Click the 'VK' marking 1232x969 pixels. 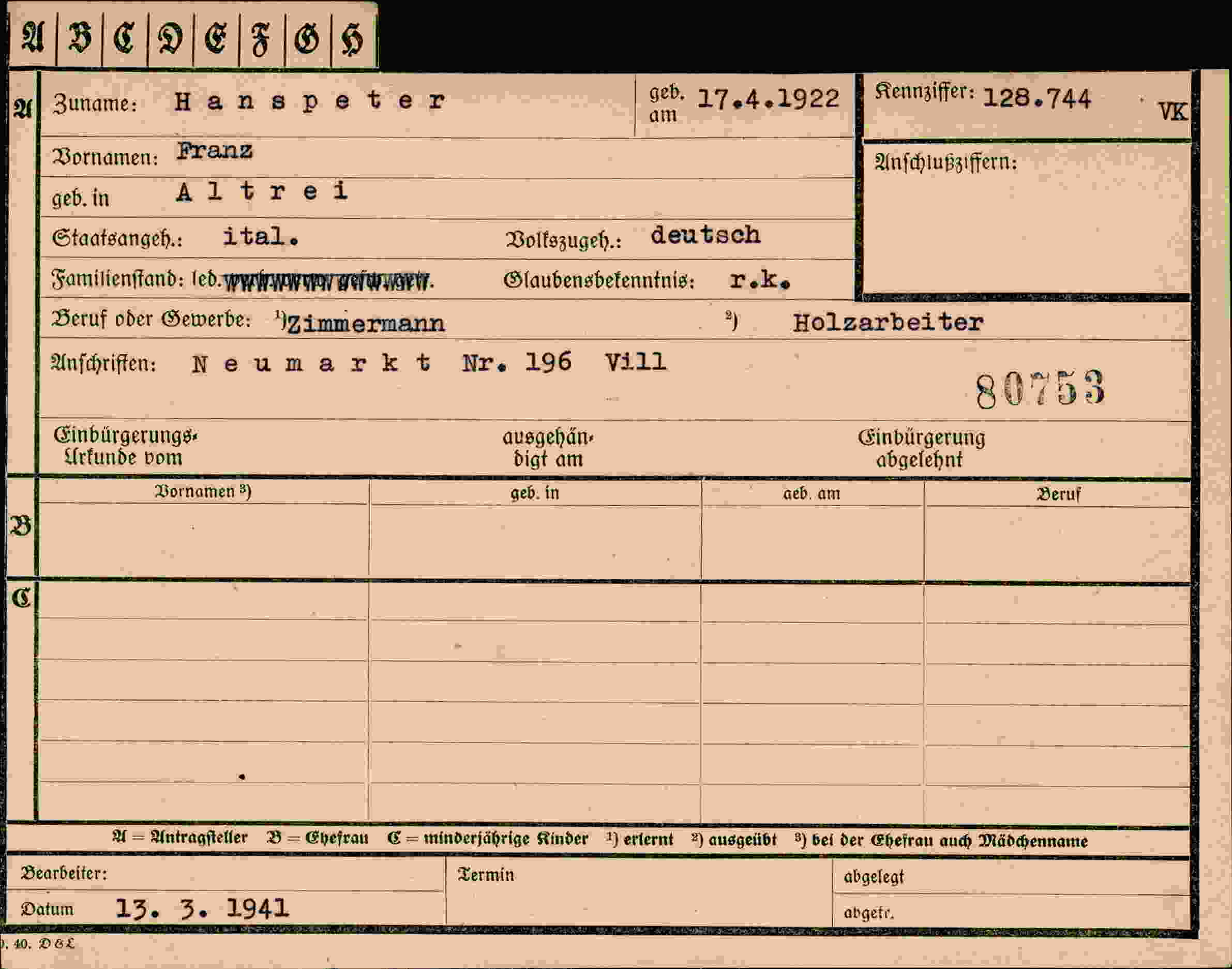click(x=1173, y=112)
